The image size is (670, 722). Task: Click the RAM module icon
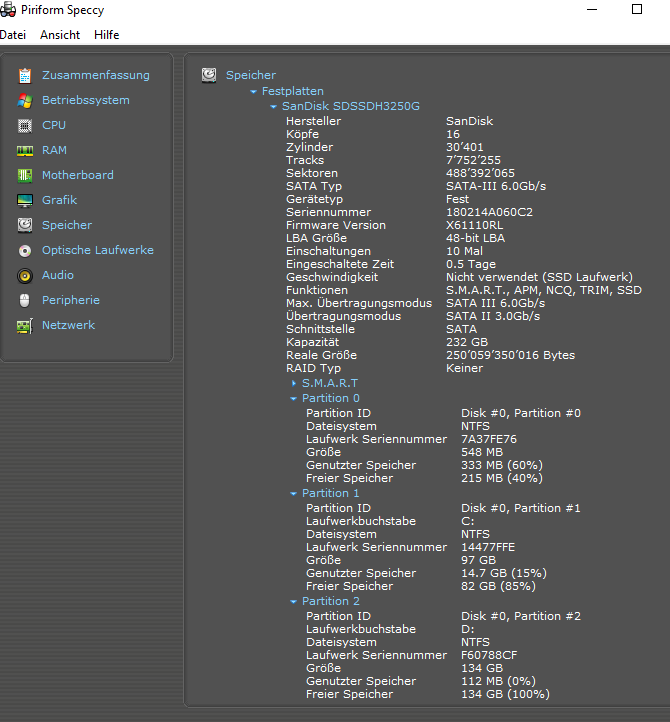click(x=25, y=151)
